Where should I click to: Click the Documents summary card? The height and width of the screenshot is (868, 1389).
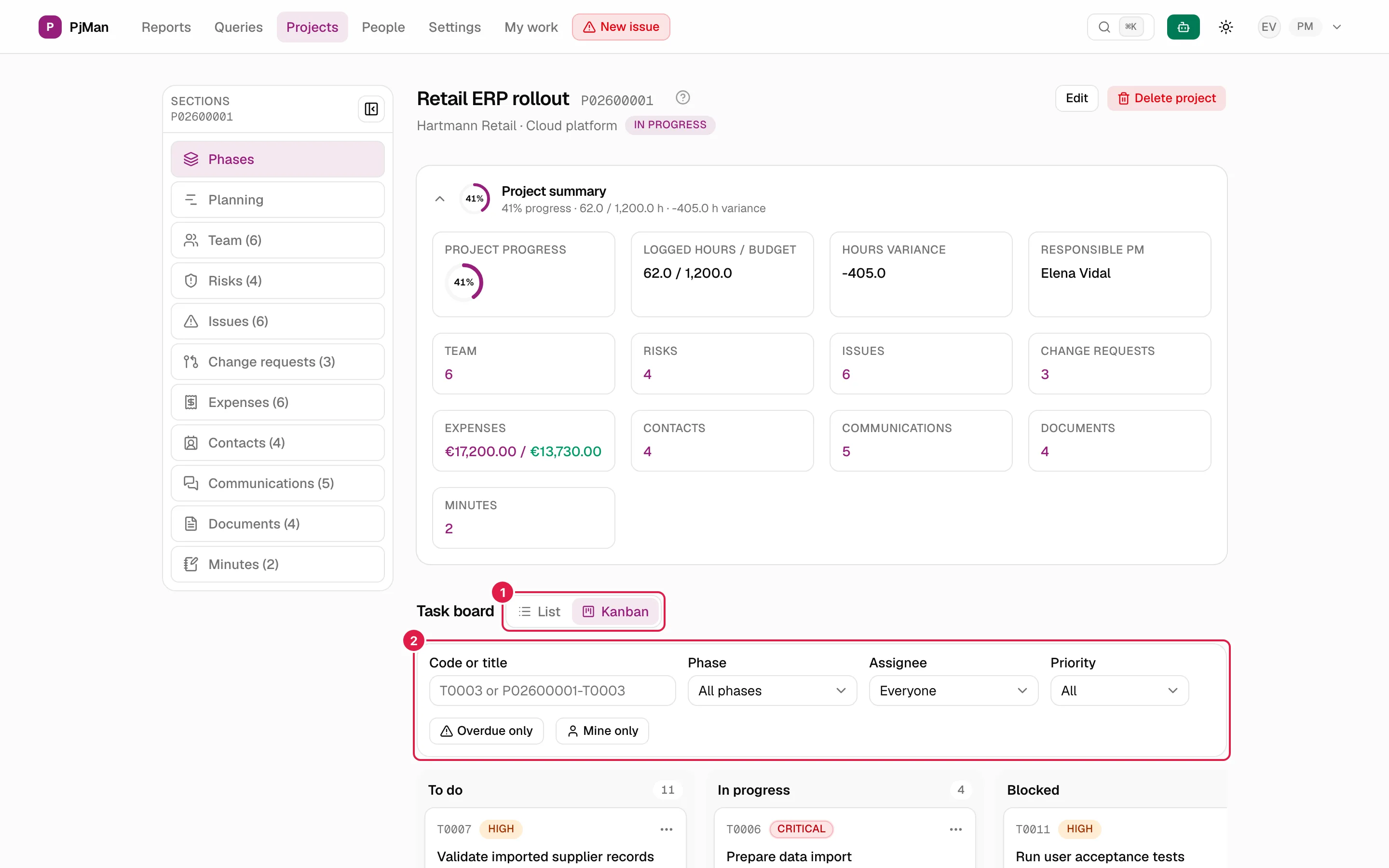point(1119,441)
